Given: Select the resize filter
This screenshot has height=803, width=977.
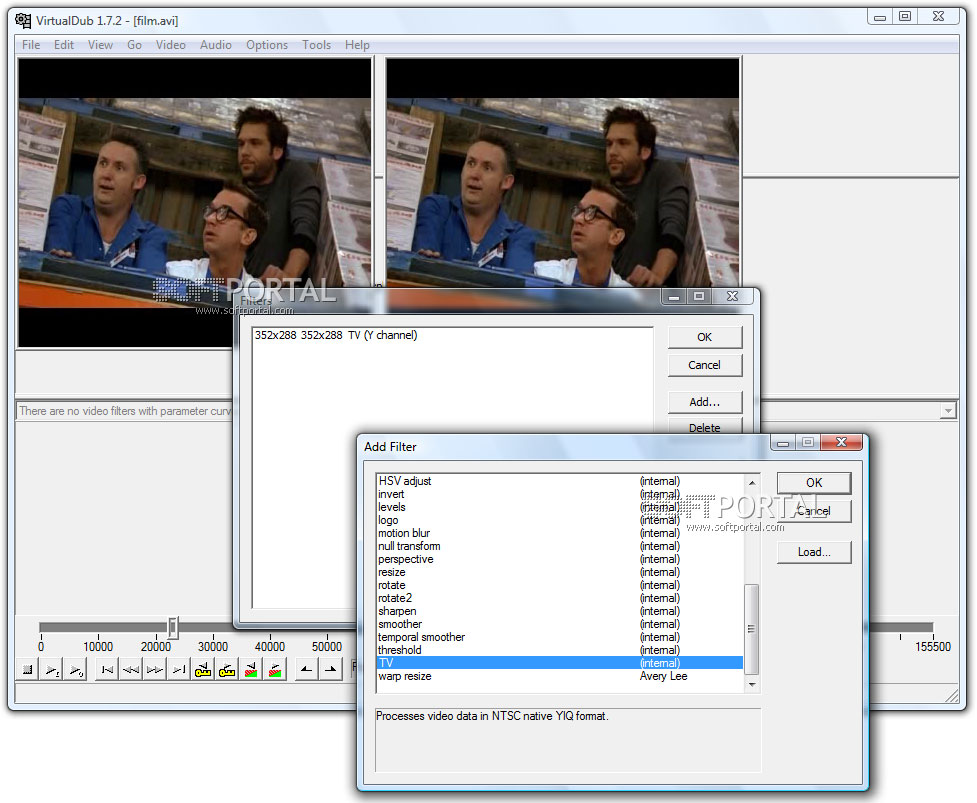Looking at the screenshot, I should coord(560,573).
